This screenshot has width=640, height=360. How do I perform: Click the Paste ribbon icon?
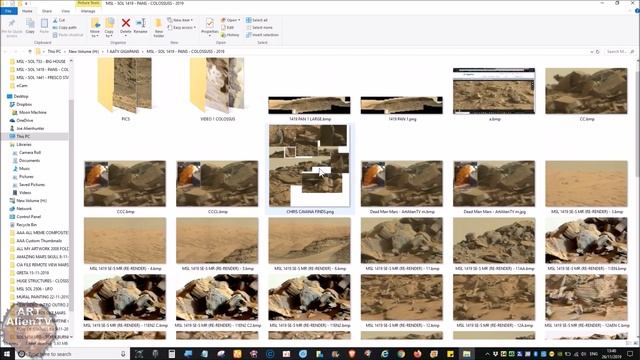click(x=44, y=23)
